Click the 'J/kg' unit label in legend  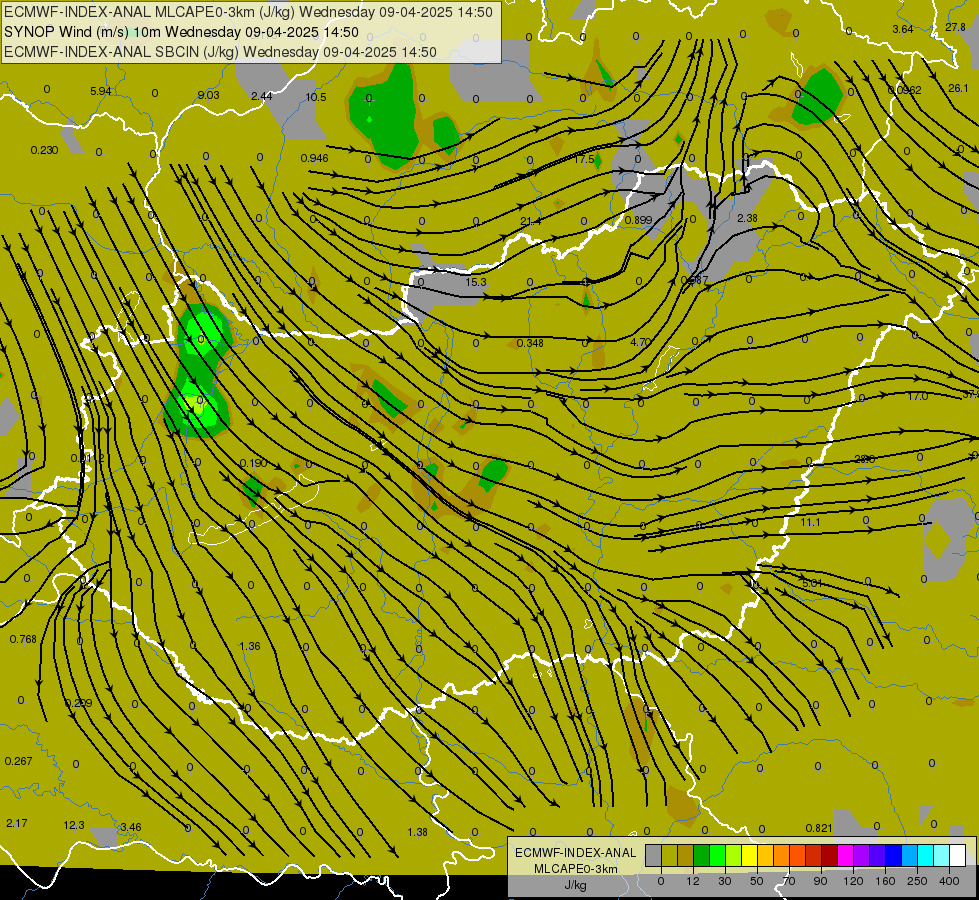575,885
